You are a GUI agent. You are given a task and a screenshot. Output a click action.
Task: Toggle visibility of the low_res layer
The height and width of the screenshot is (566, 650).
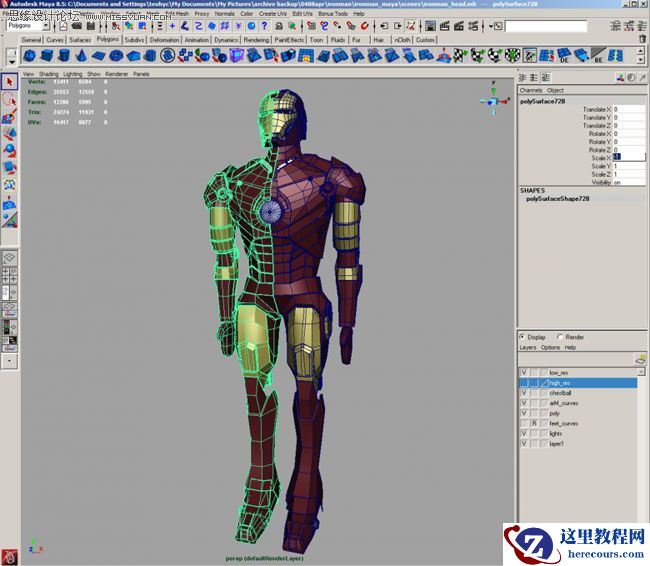[523, 372]
